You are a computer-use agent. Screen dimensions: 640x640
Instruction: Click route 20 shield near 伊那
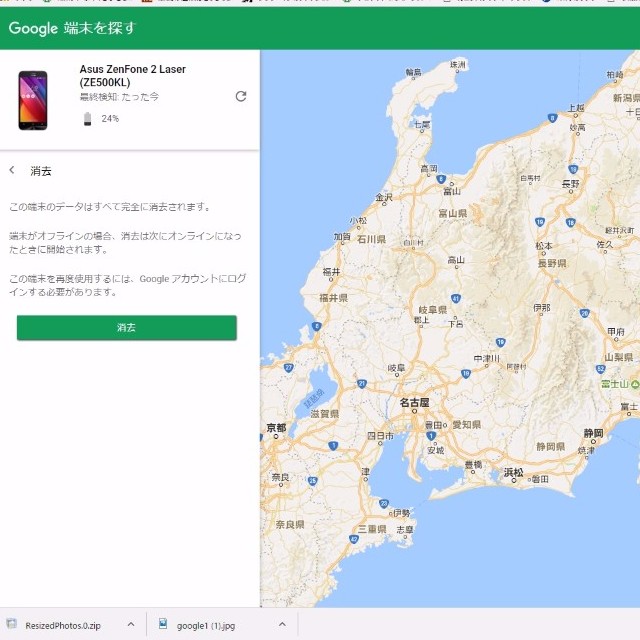pyautogui.click(x=584, y=313)
